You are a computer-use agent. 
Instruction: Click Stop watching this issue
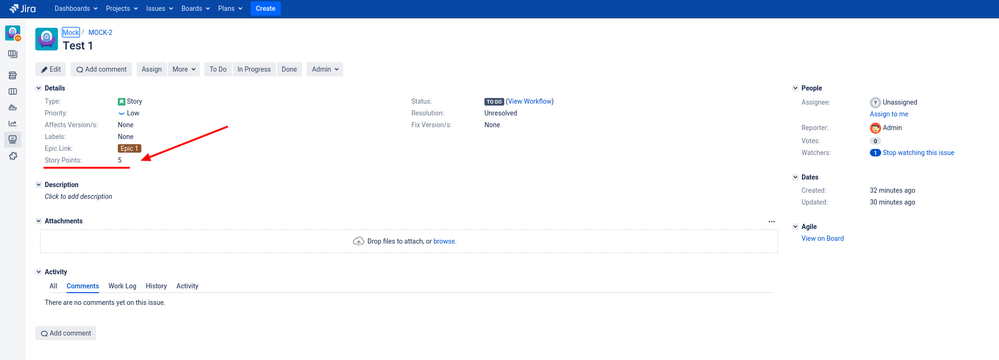point(919,153)
